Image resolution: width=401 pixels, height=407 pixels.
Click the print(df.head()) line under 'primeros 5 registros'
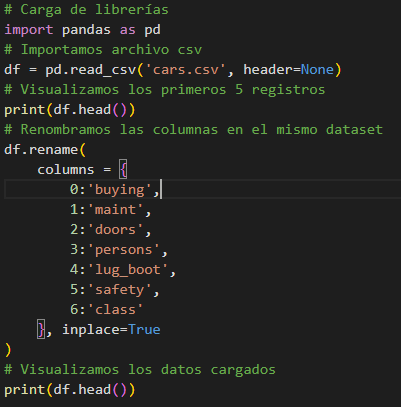(70, 110)
